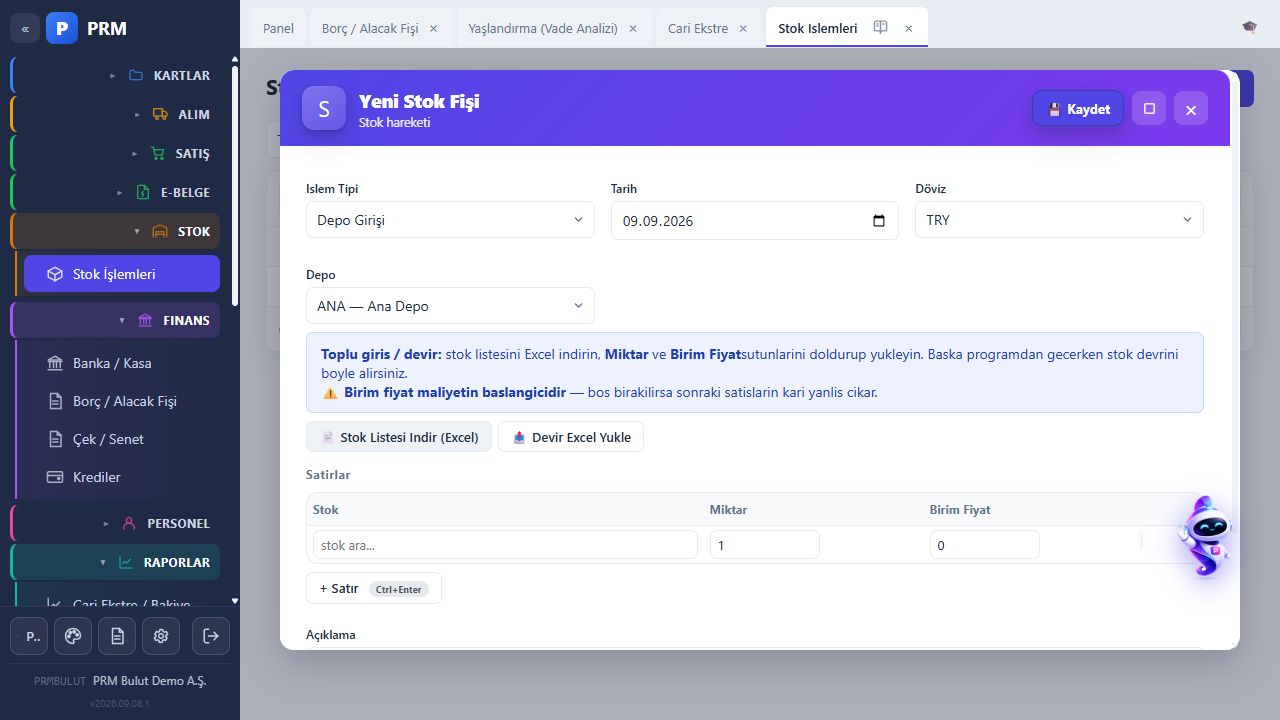Click the book icon on Stok Islemleri tab
1280x720 pixels.
coord(880,28)
